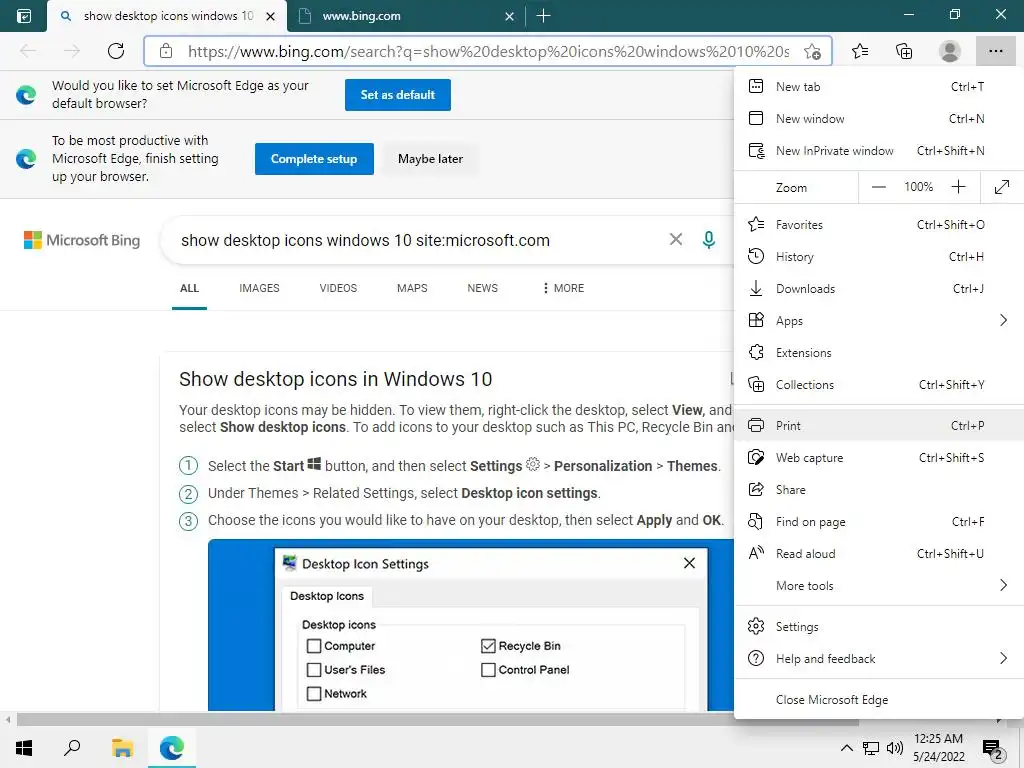Choose Print from the menu

coord(879,426)
